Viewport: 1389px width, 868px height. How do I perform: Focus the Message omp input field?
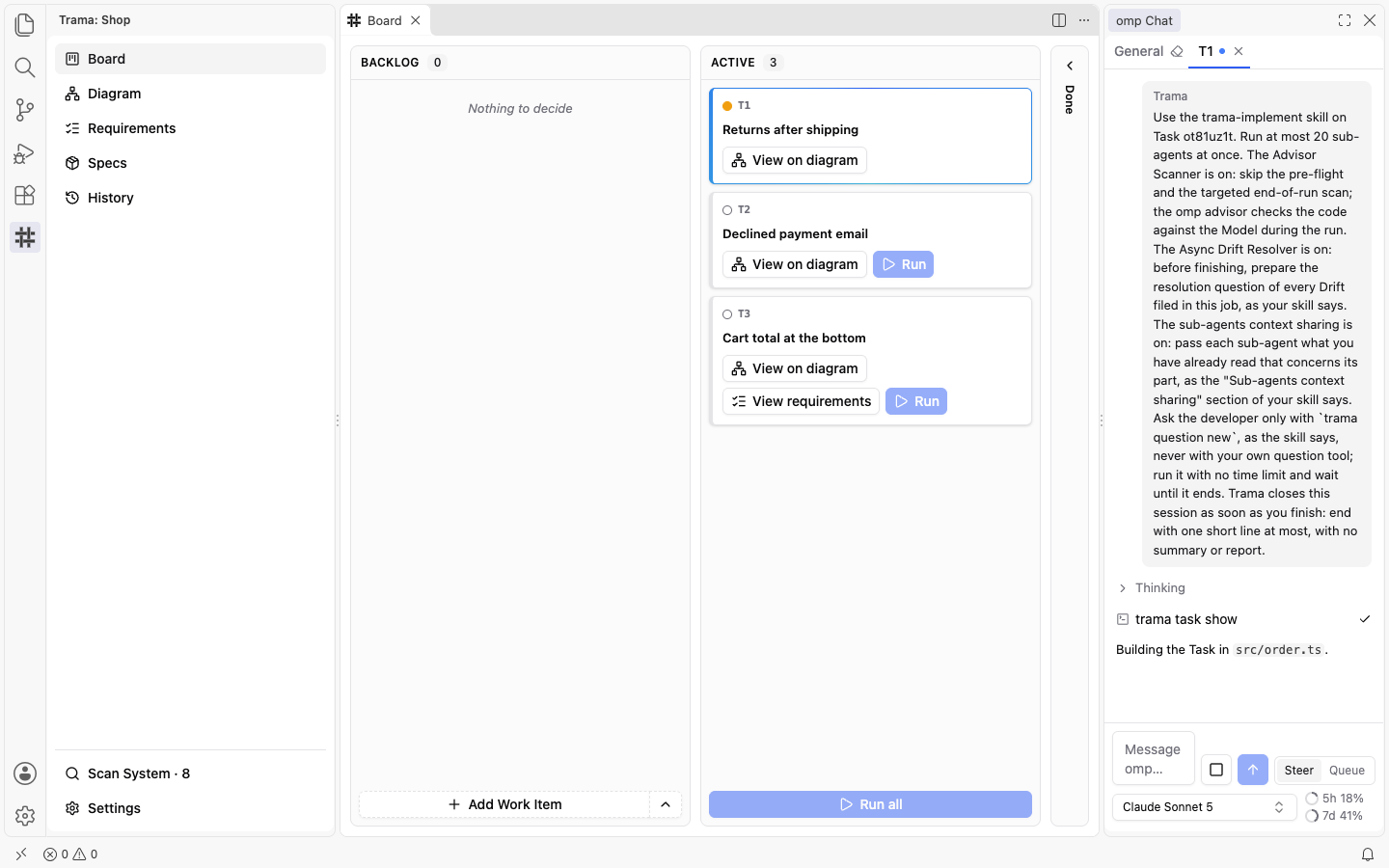(x=1154, y=759)
